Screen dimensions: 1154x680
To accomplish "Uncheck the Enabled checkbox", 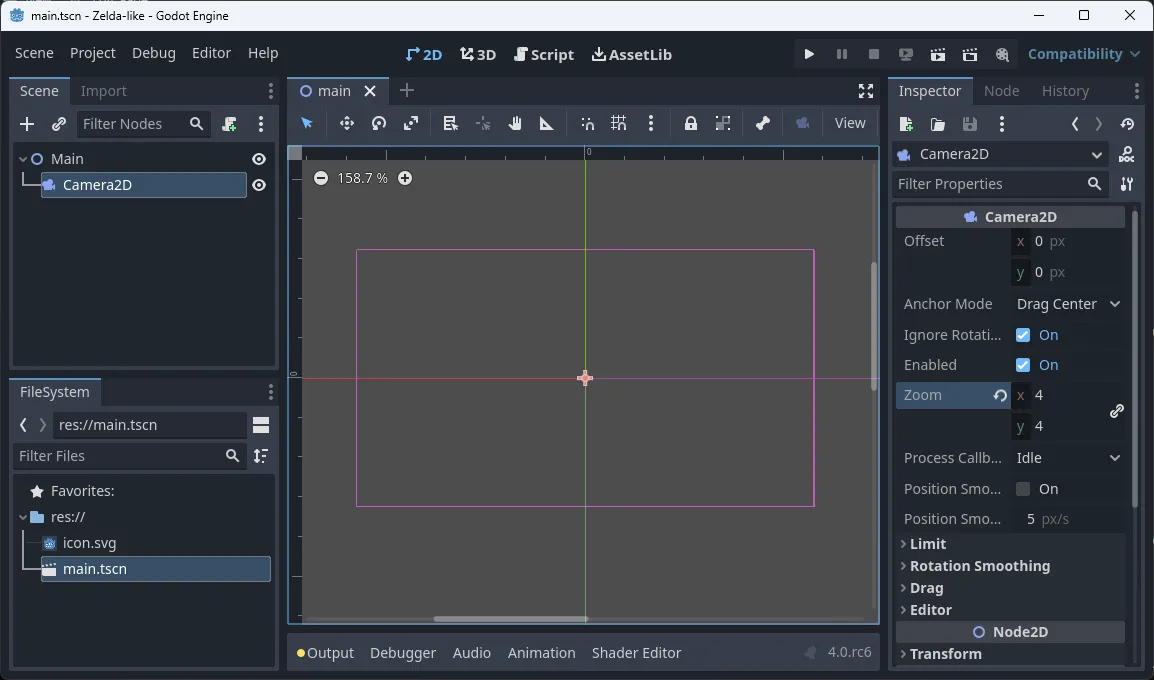I will pyautogui.click(x=1023, y=365).
